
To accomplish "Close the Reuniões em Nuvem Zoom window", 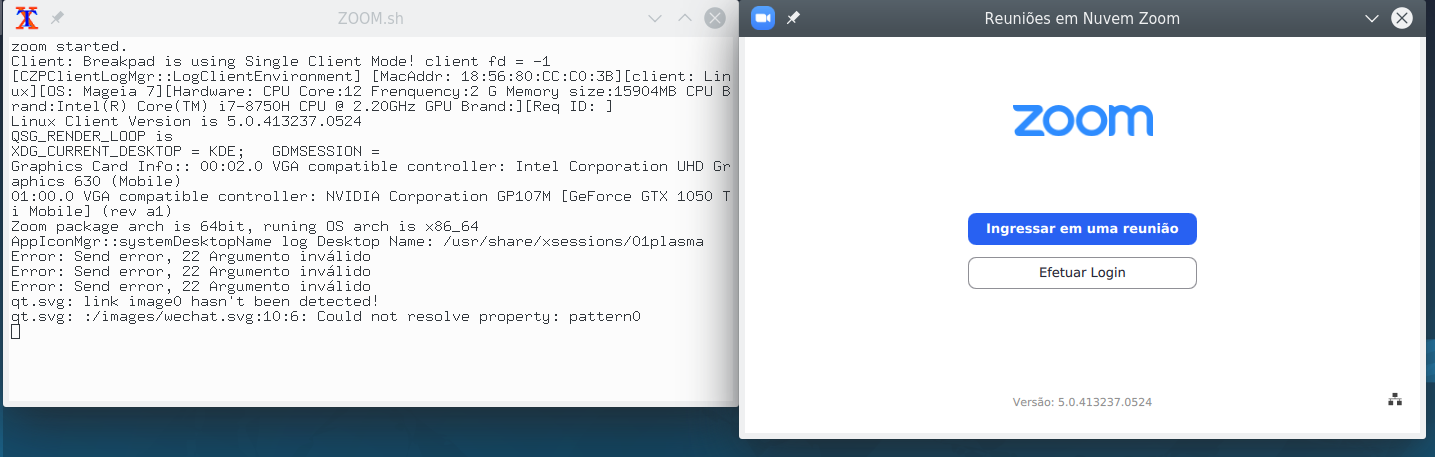I will (x=1402, y=18).
